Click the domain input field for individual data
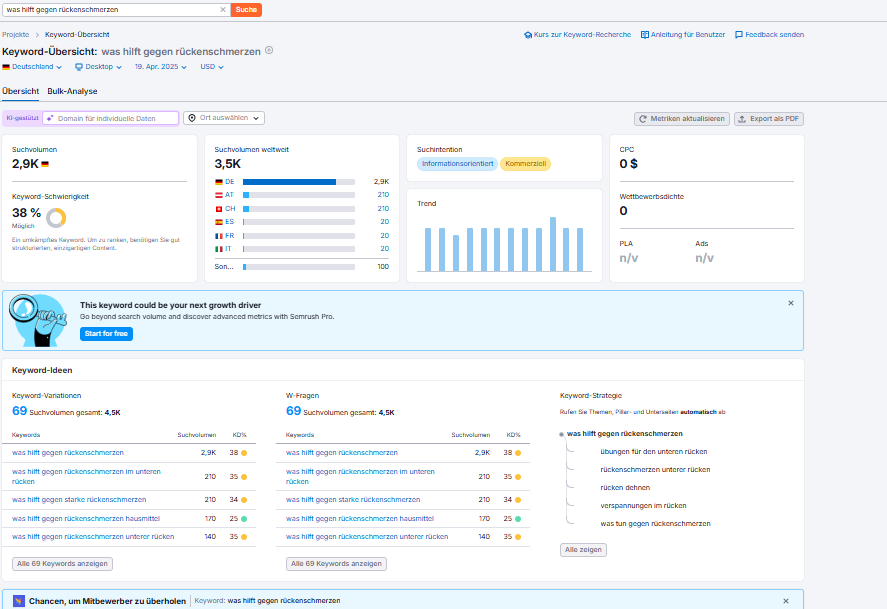Image resolution: width=887 pixels, height=609 pixels. coord(112,118)
